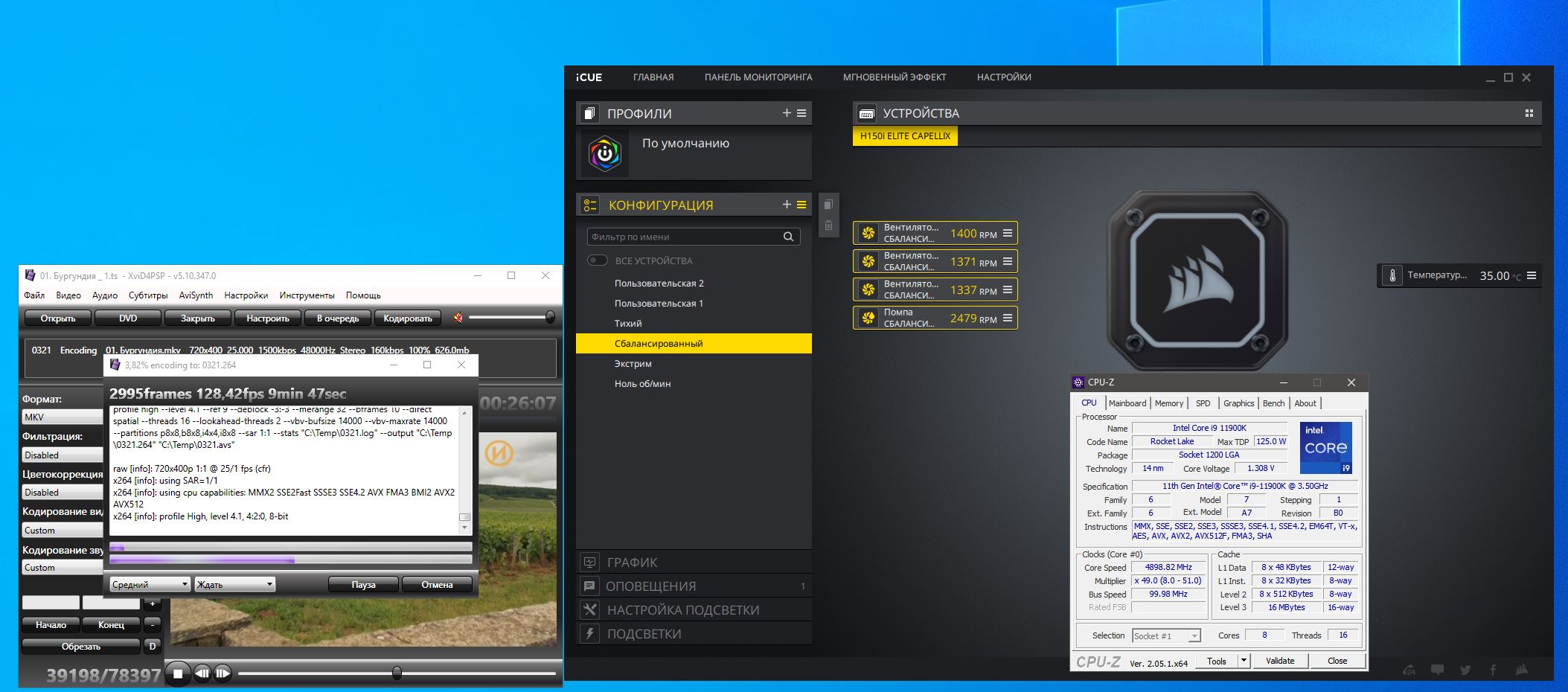Open the Цветокоррекция Disabled dropdown
This screenshot has width=1568, height=692.
pos(63,492)
